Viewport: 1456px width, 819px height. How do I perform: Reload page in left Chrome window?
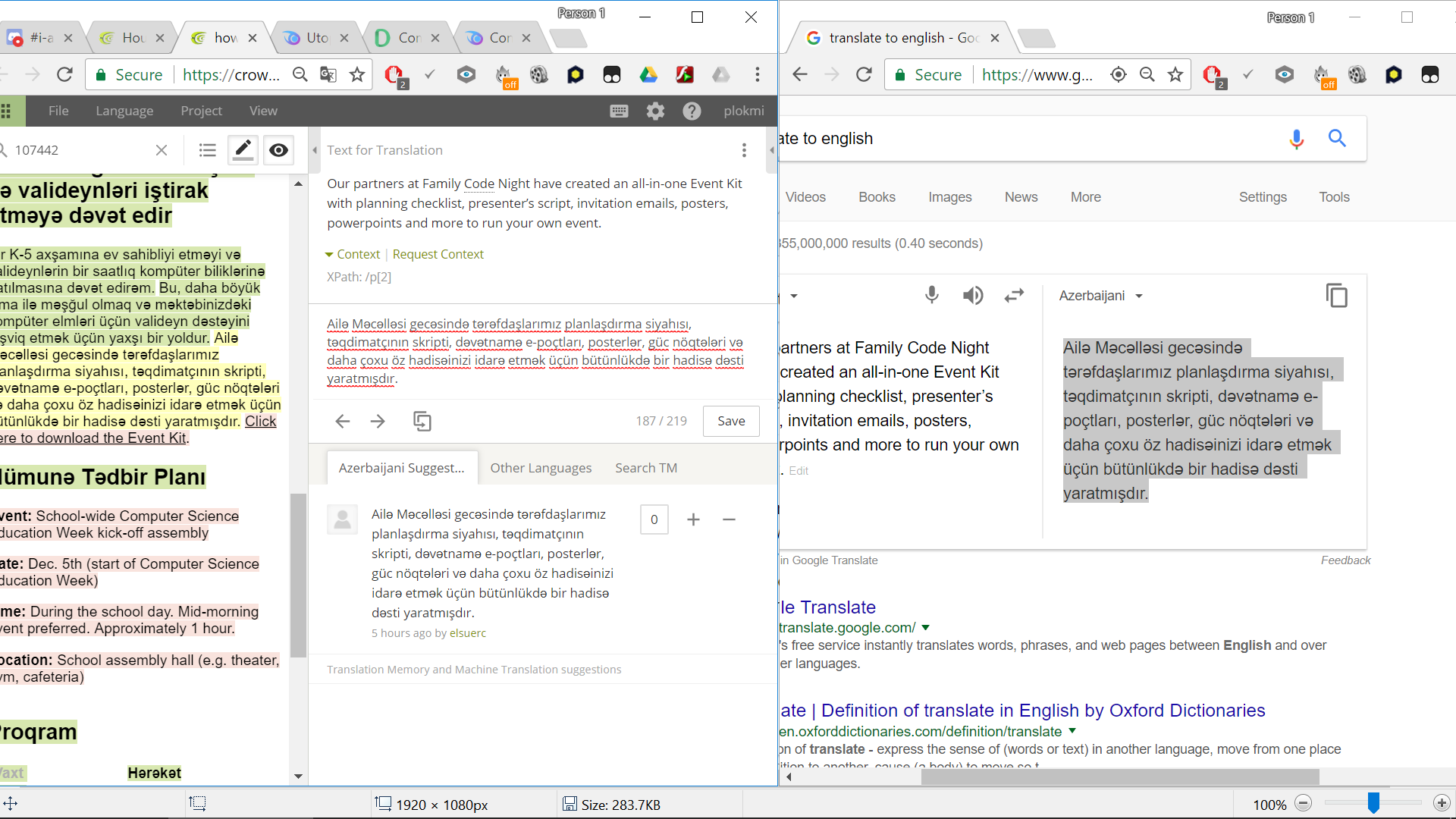click(x=64, y=74)
